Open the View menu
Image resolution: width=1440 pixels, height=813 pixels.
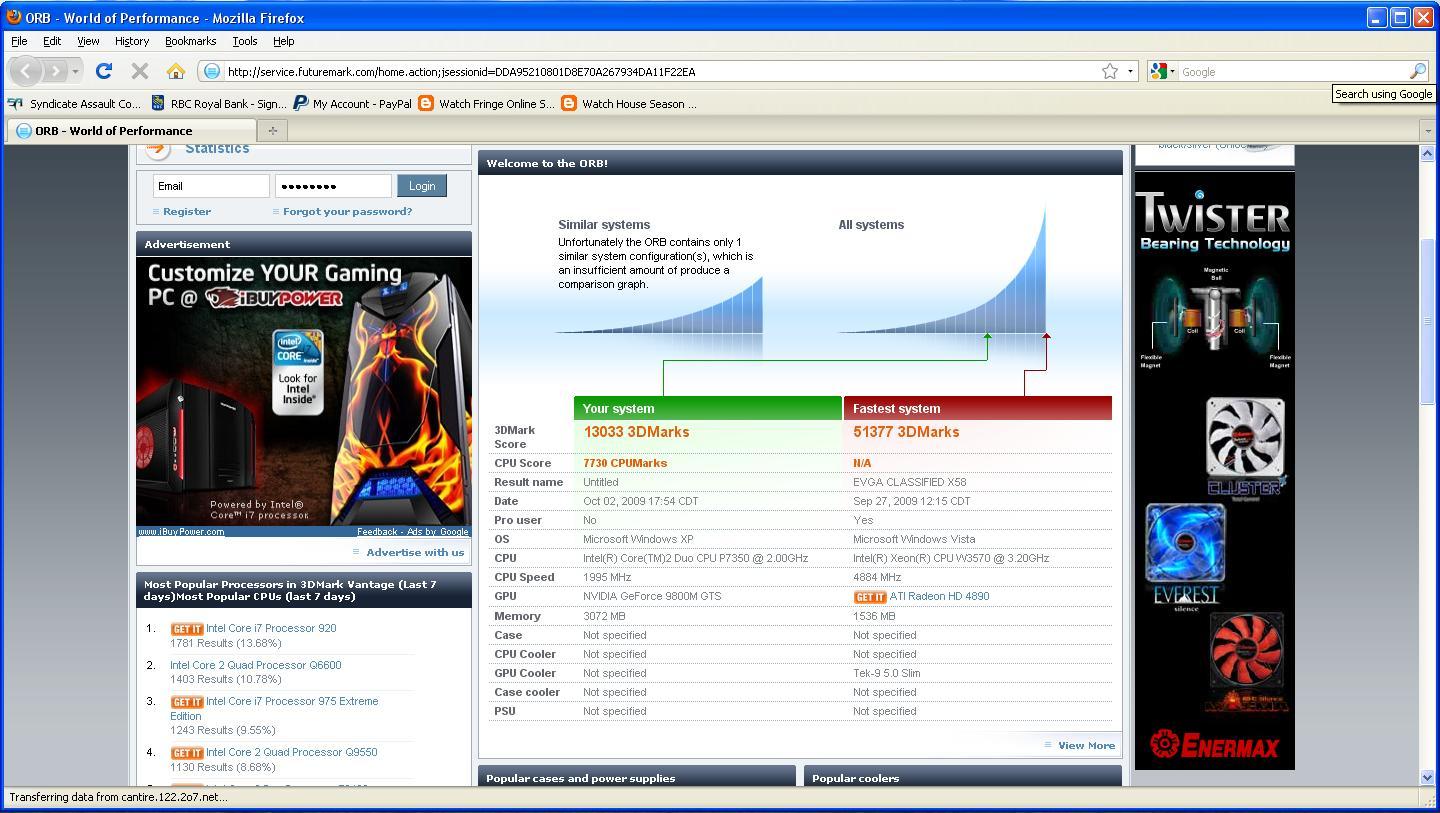pos(88,41)
